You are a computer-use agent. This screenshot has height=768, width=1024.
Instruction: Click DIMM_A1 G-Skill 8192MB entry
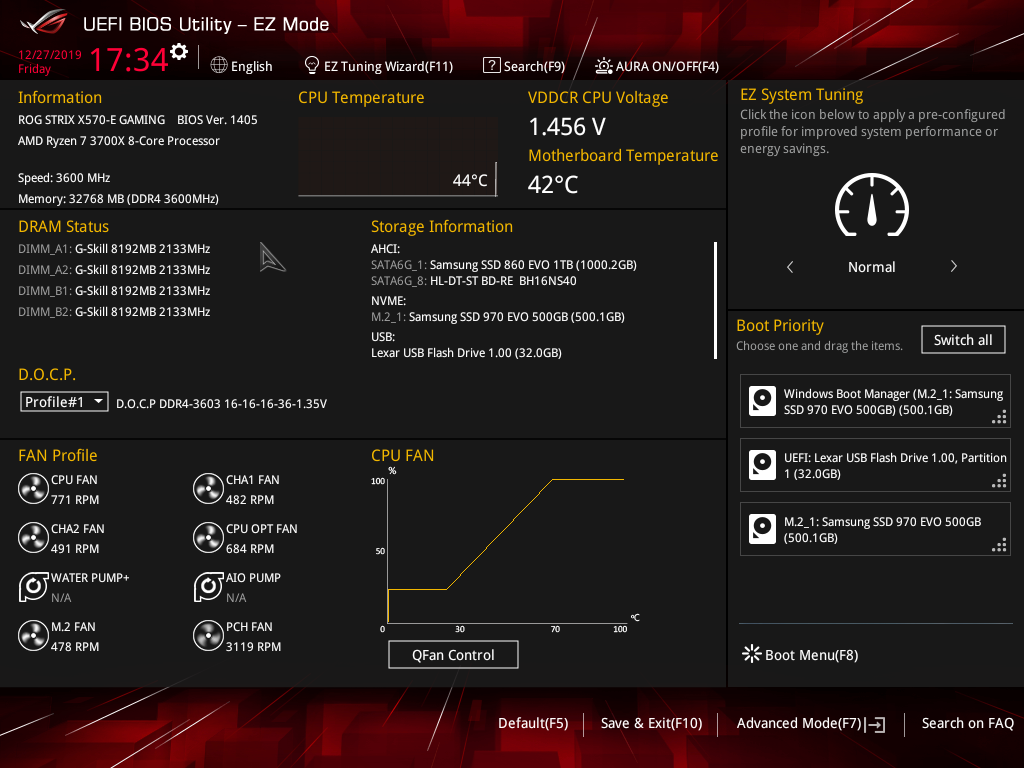(x=114, y=249)
